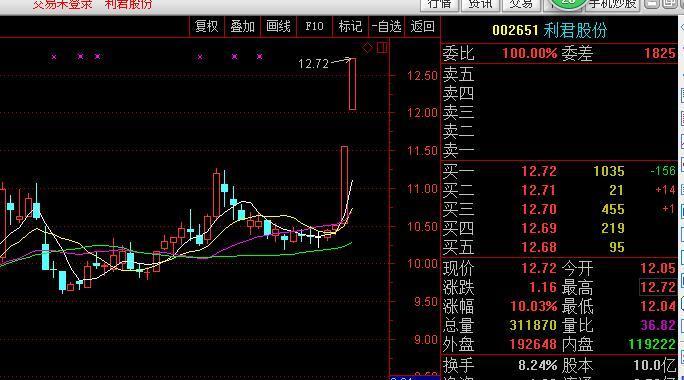The height and width of the screenshot is (380, 684).
Task: Click the latest limit-up candlestick near 12.72
Action: pyautogui.click(x=352, y=84)
